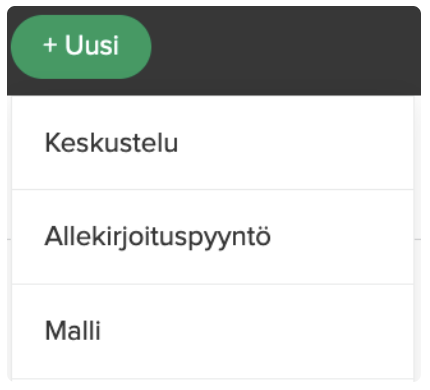The image size is (430, 390).
Task: Close the menu via the Uusi button
Action: 81,47
